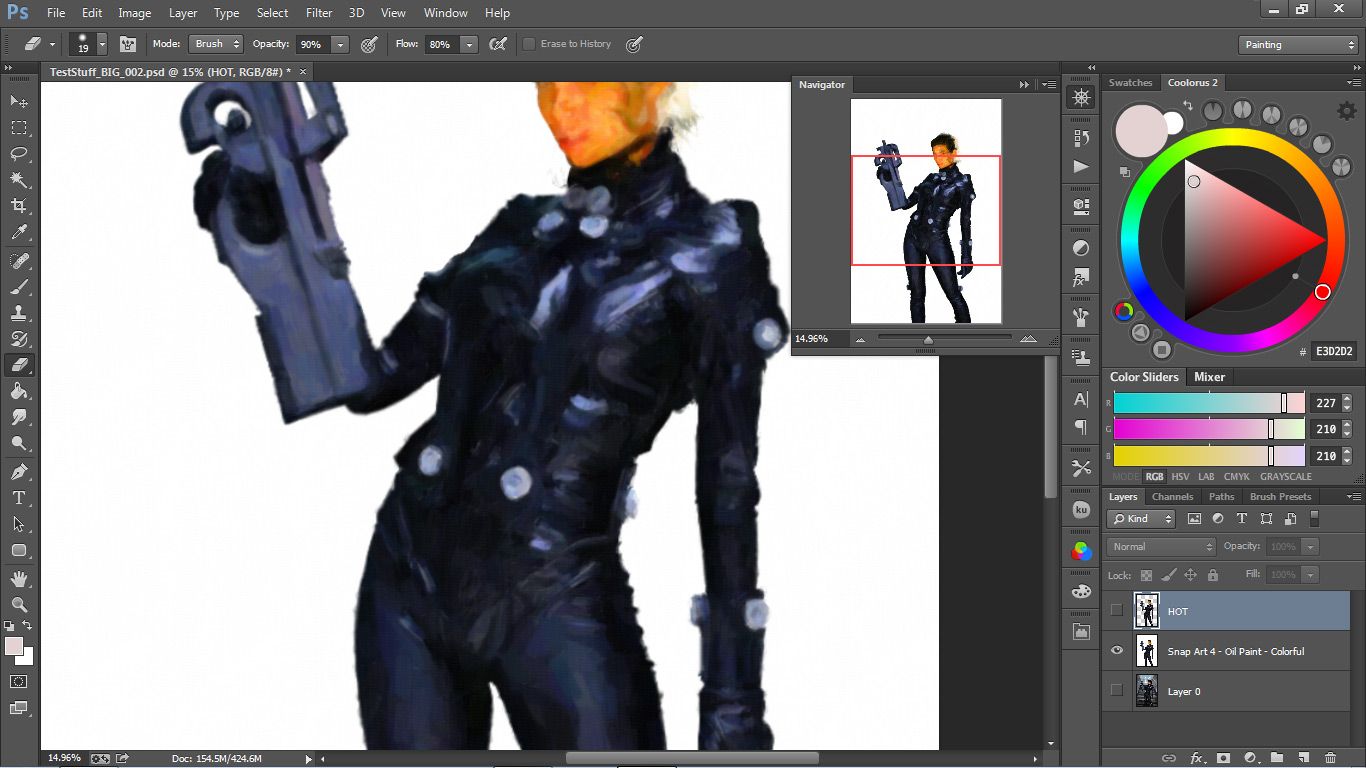
Task: Select the Clone Stamp tool
Action: coord(19,312)
